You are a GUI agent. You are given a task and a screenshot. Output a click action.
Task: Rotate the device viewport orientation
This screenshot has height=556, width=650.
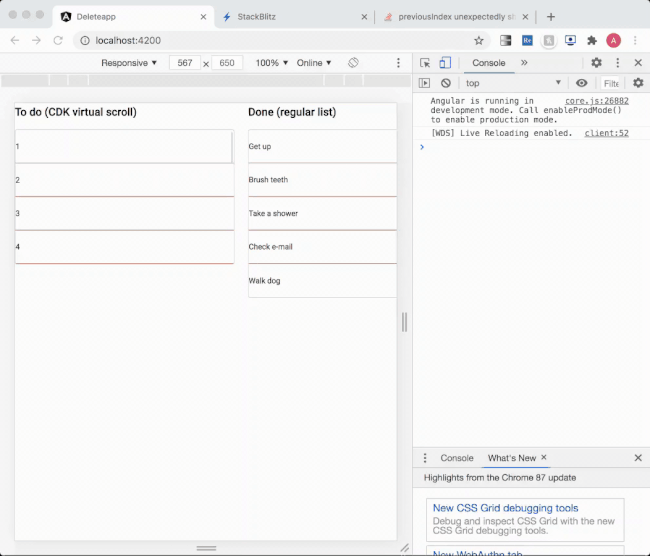[x=353, y=63]
